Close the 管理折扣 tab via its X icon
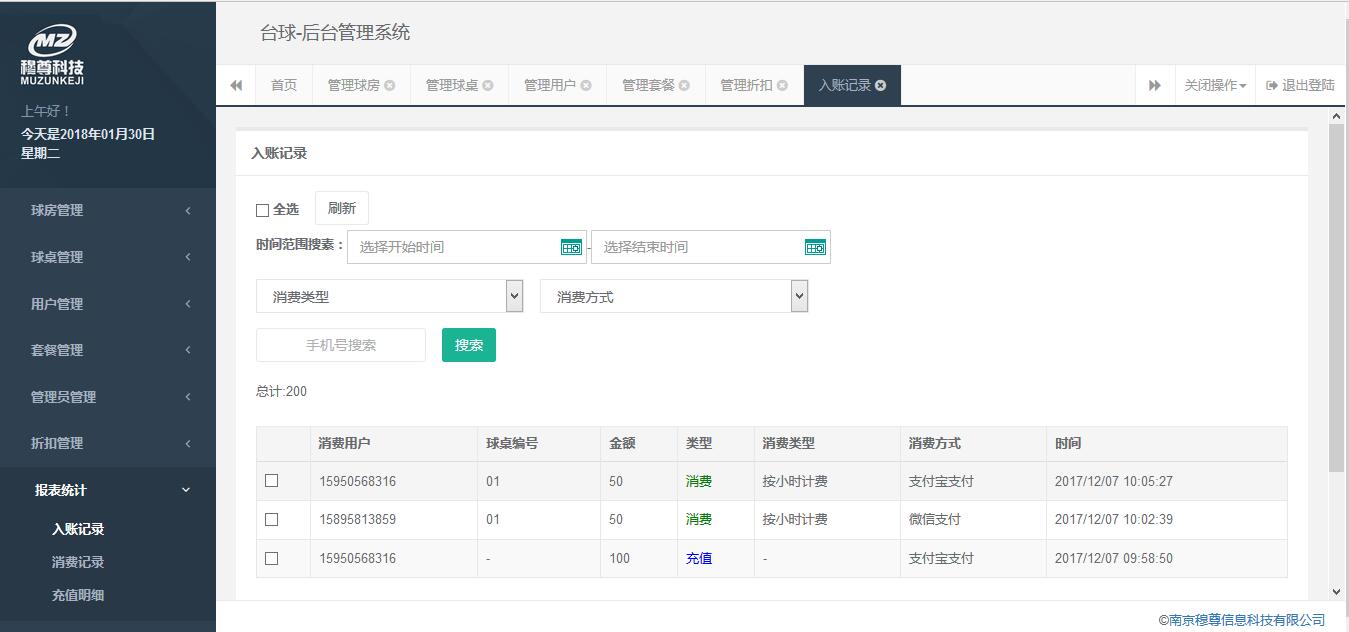 pos(782,86)
